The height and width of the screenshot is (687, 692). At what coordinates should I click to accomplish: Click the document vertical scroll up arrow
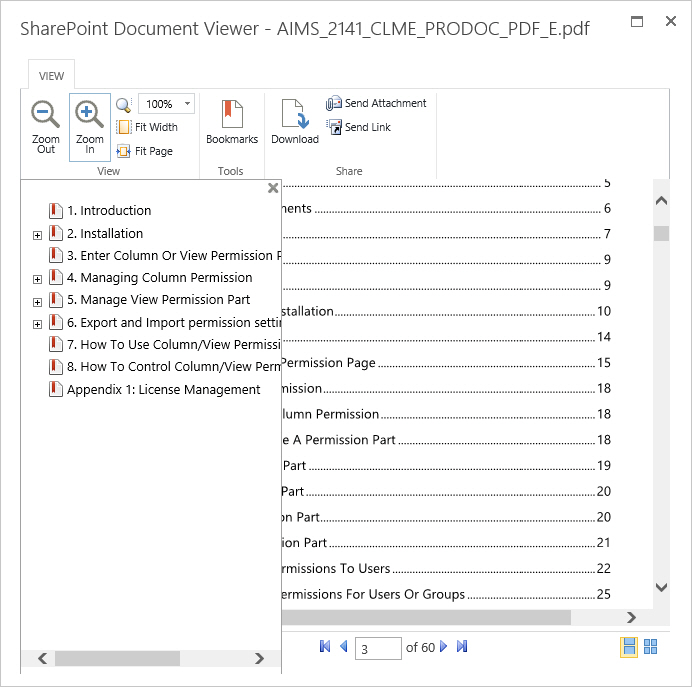pyautogui.click(x=661, y=201)
